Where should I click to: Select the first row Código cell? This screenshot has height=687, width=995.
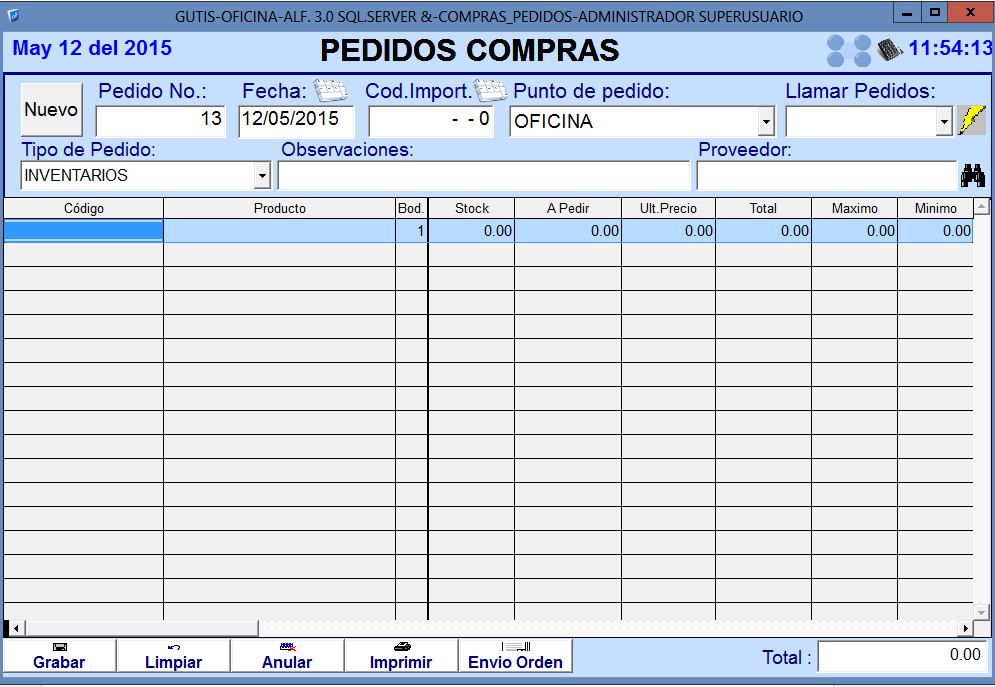coord(83,231)
